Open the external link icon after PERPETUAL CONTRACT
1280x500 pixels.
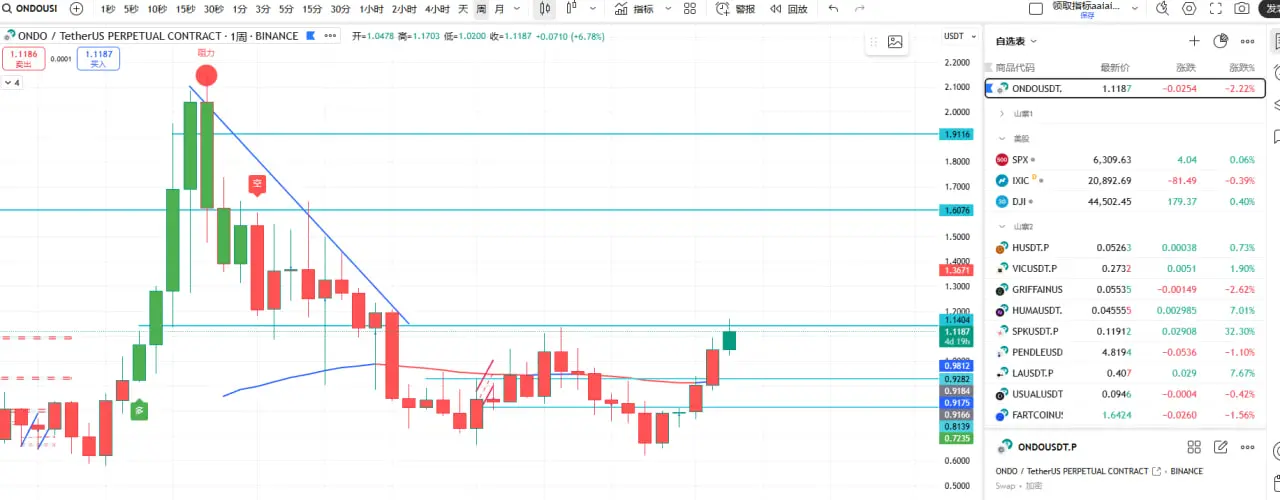[x=1157, y=471]
